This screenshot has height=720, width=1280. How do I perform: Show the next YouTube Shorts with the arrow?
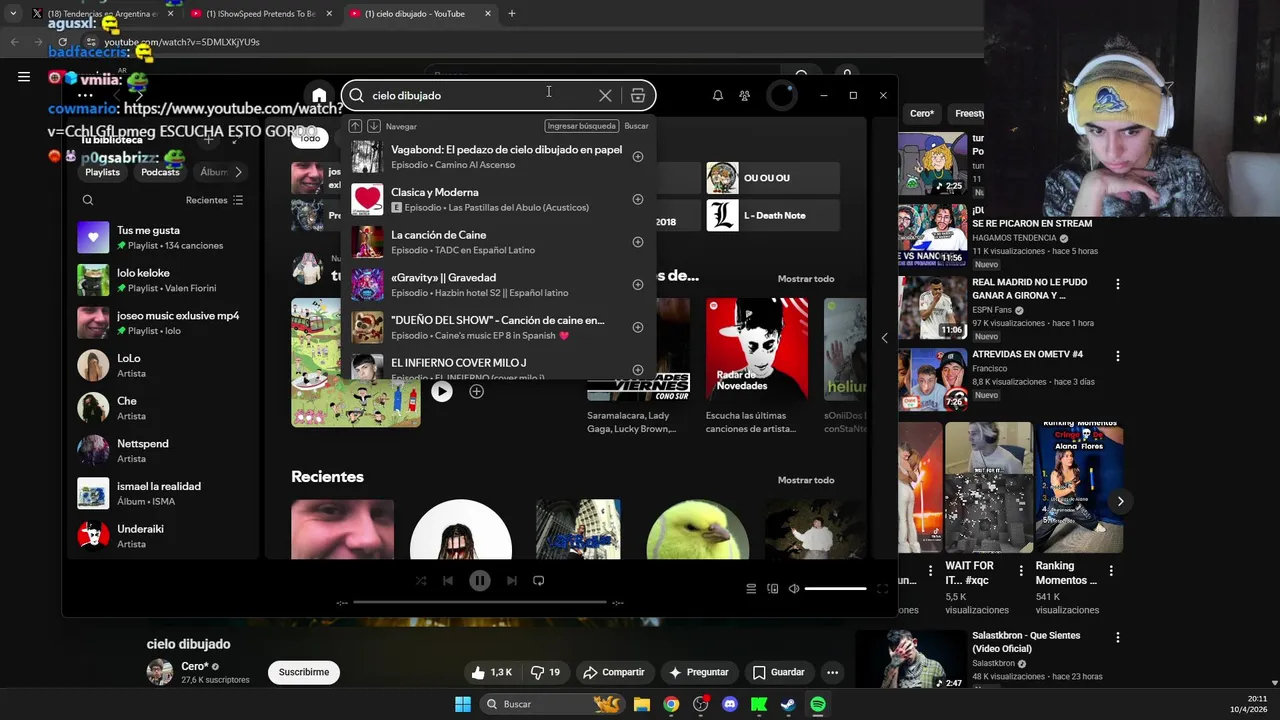coord(1120,501)
